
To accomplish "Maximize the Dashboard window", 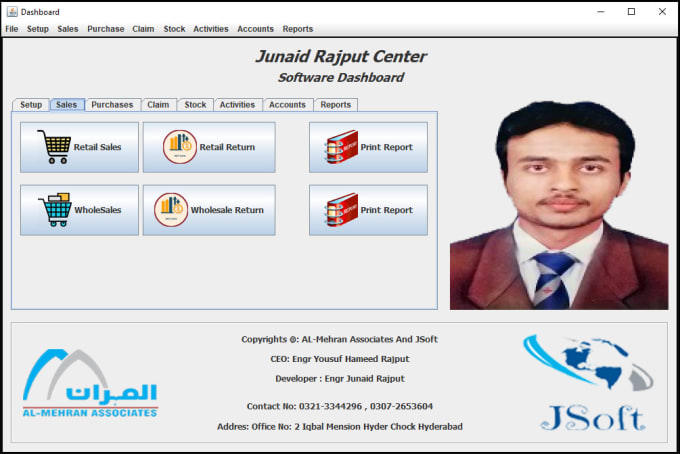I will click(631, 11).
